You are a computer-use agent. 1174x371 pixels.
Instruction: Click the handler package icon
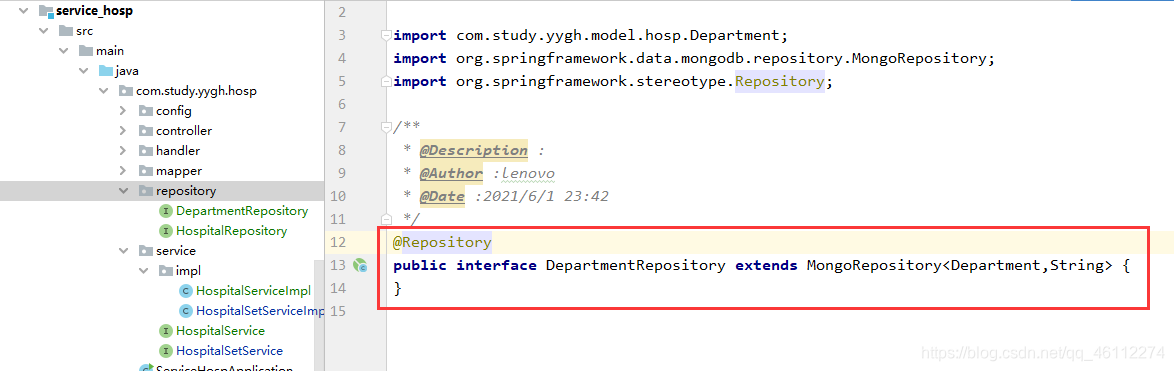(x=145, y=150)
